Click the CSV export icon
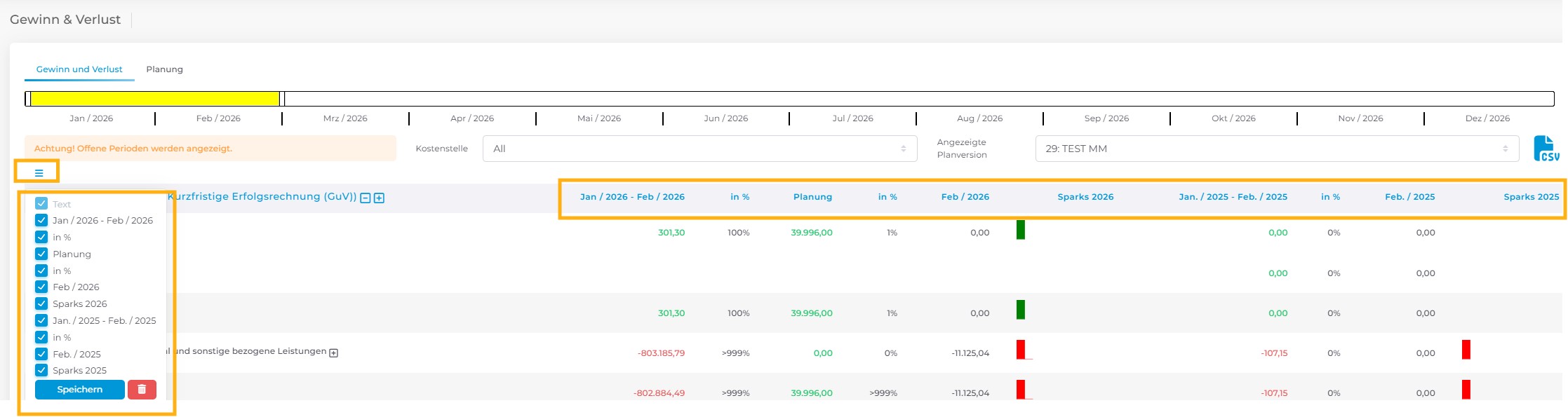Image resolution: width=1568 pixels, height=417 pixels. pos(1546,149)
